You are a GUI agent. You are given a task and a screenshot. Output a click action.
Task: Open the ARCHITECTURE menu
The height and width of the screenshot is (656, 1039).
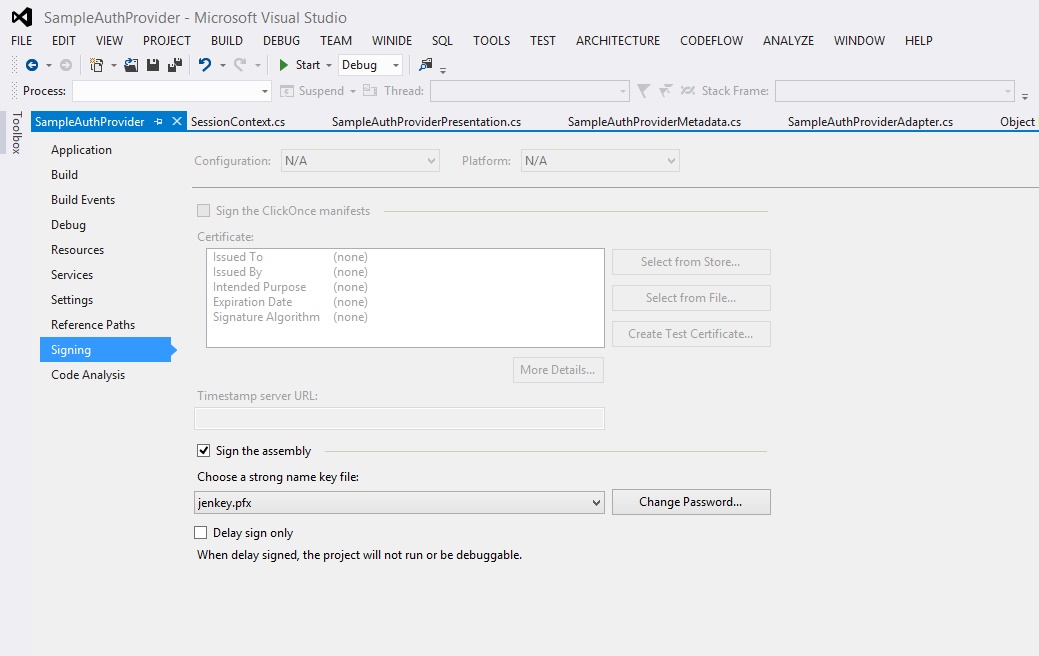click(617, 41)
